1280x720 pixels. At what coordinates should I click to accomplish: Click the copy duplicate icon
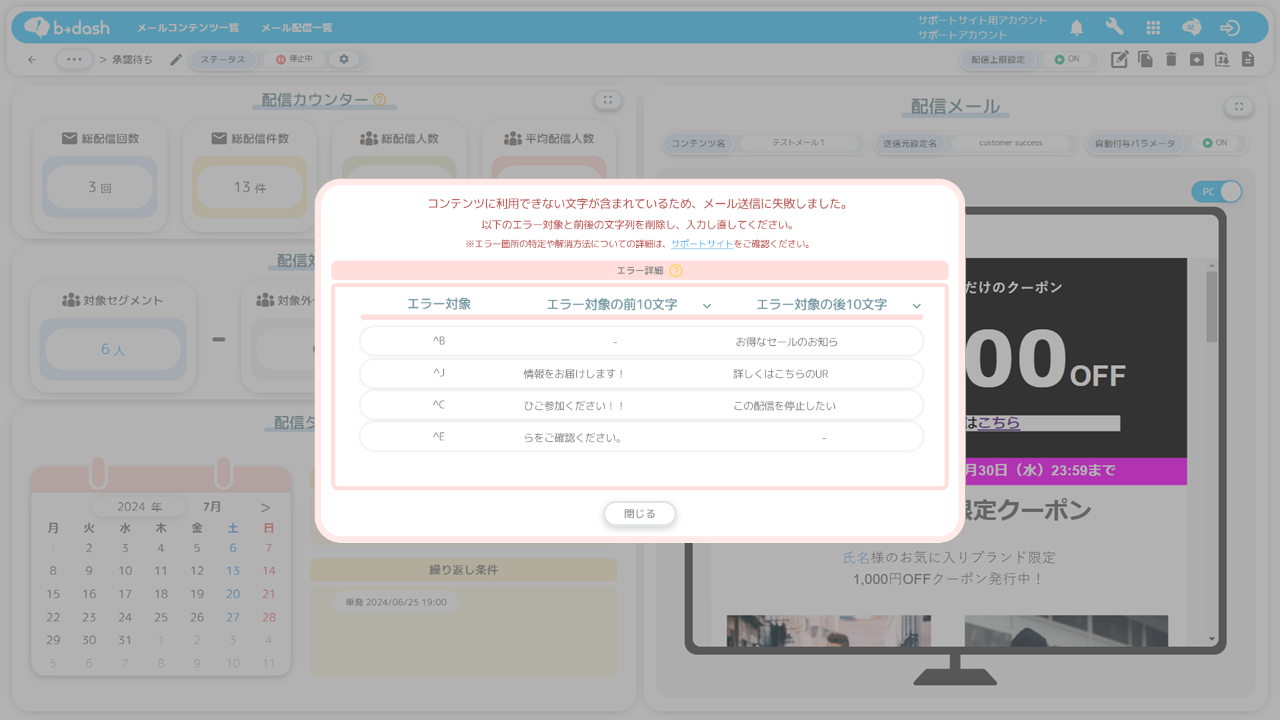click(x=1145, y=60)
